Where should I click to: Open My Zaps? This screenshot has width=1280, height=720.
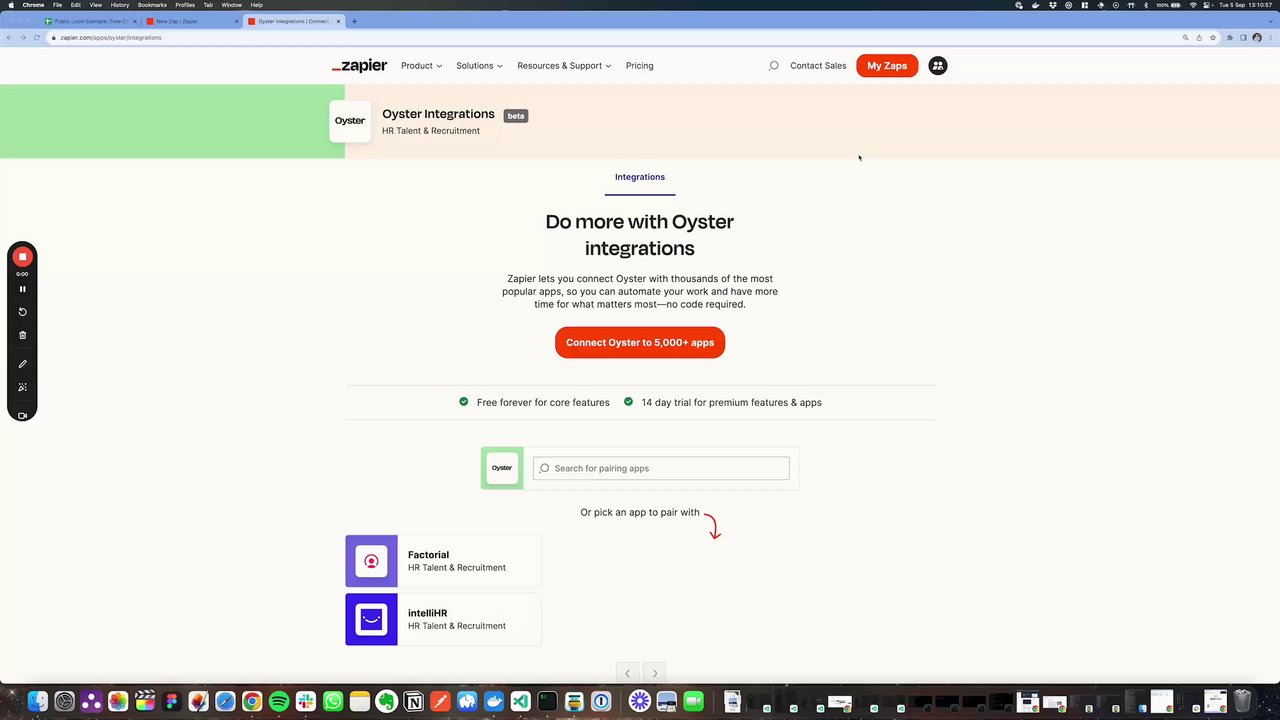point(887,66)
